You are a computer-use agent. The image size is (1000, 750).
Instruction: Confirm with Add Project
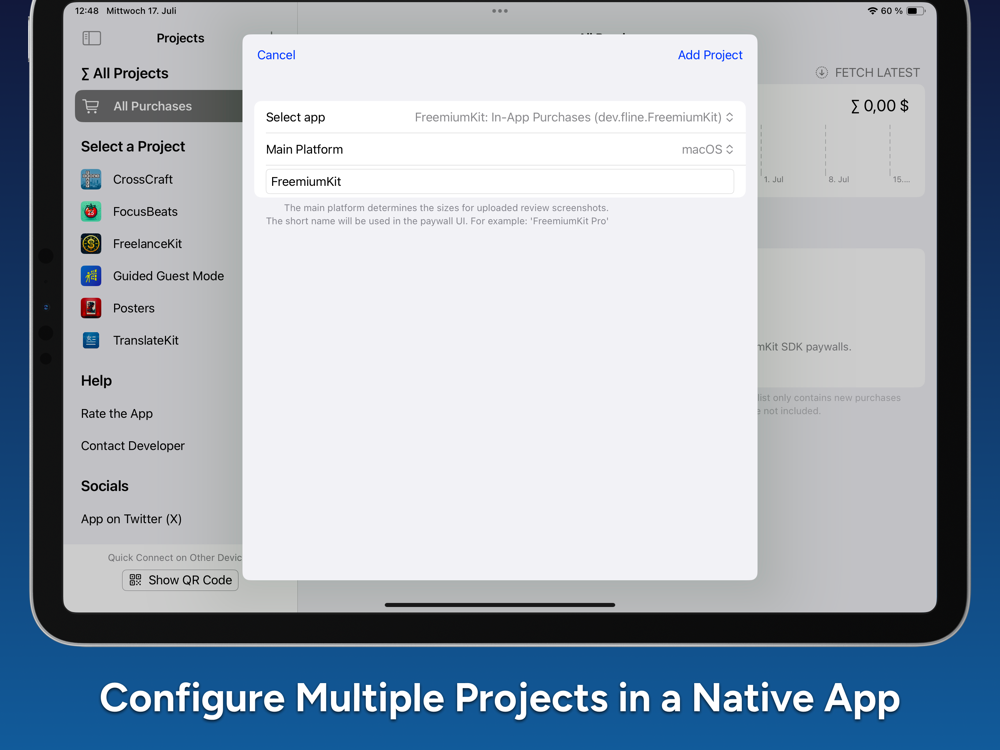click(710, 55)
